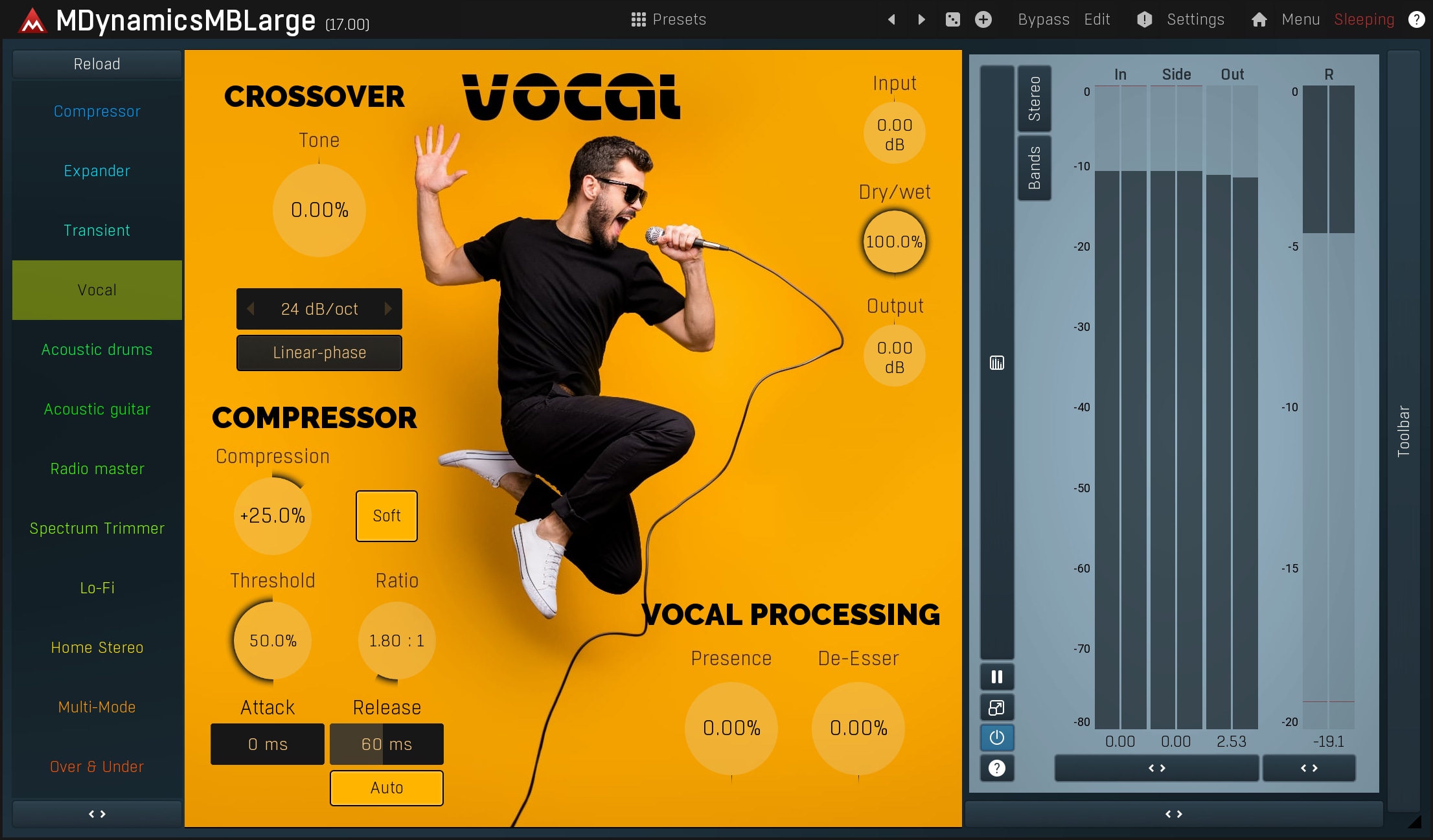Click the Bypass button

click(1043, 19)
